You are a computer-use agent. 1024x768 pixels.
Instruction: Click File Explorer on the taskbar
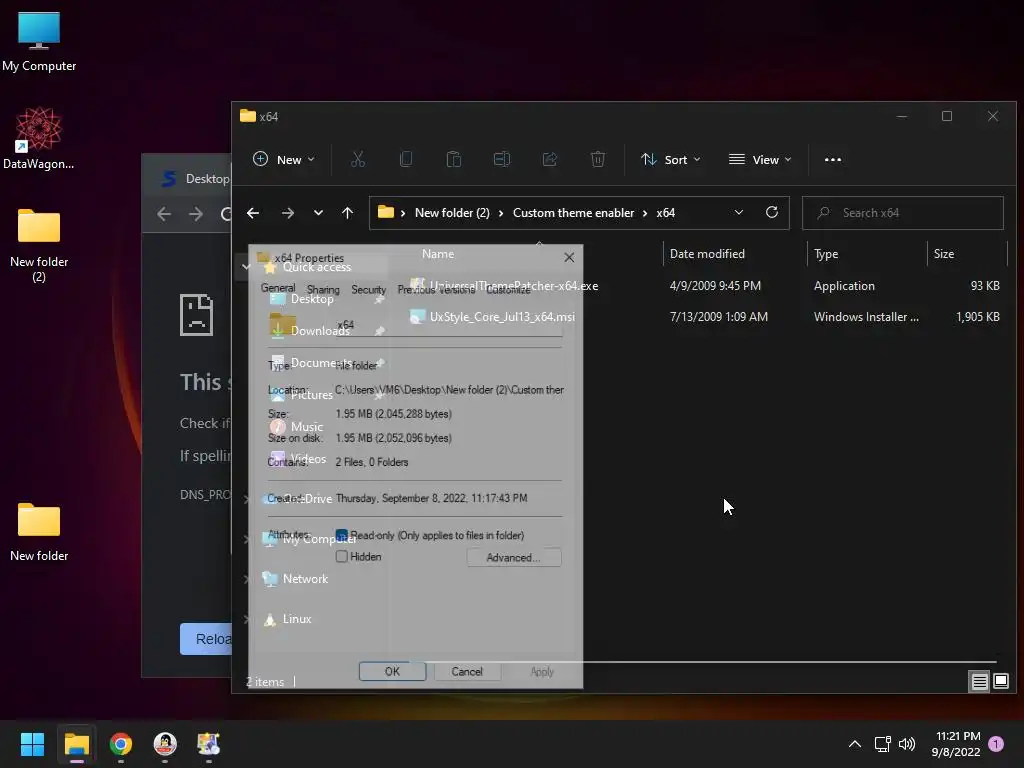pos(76,744)
